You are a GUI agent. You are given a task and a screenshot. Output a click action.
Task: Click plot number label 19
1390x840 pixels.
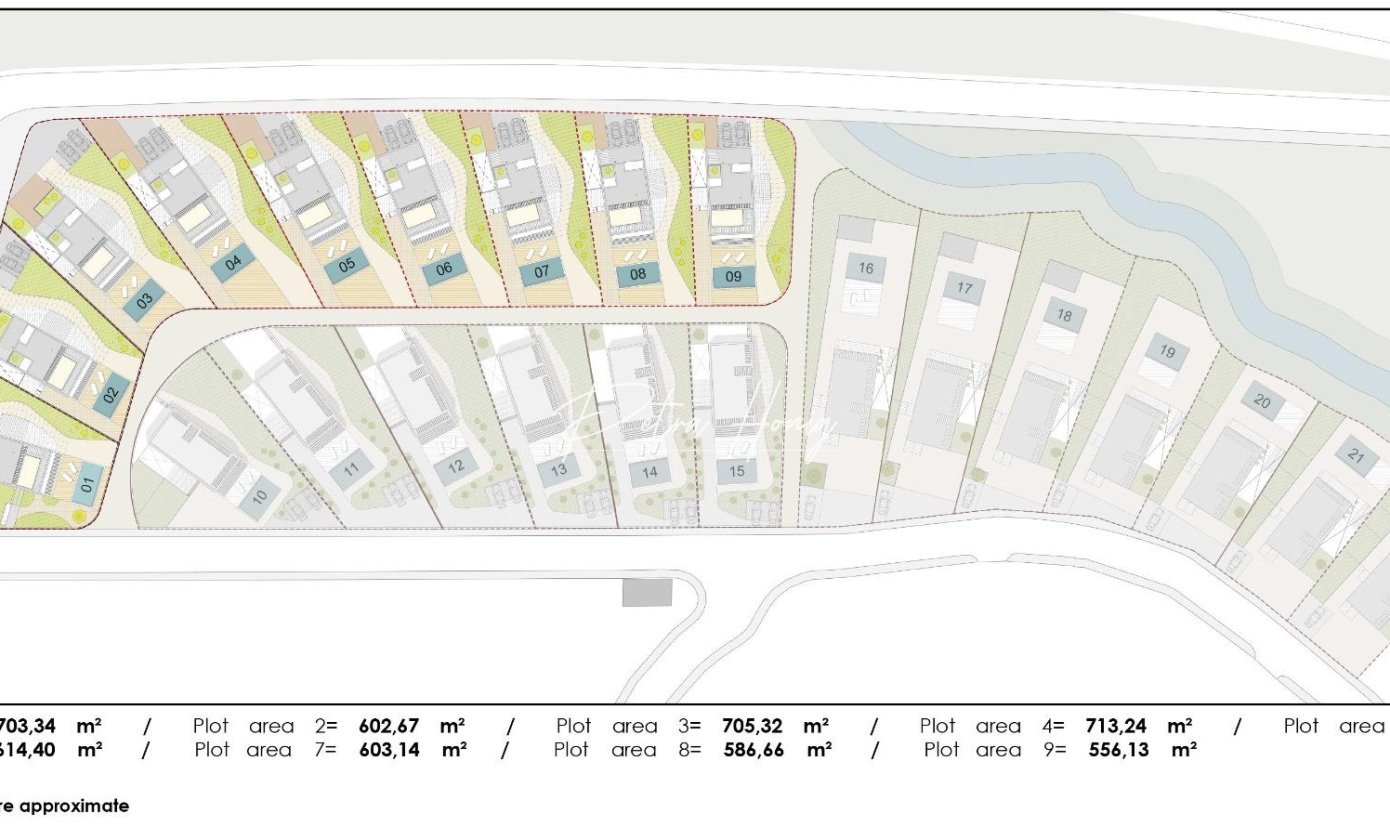[1167, 352]
